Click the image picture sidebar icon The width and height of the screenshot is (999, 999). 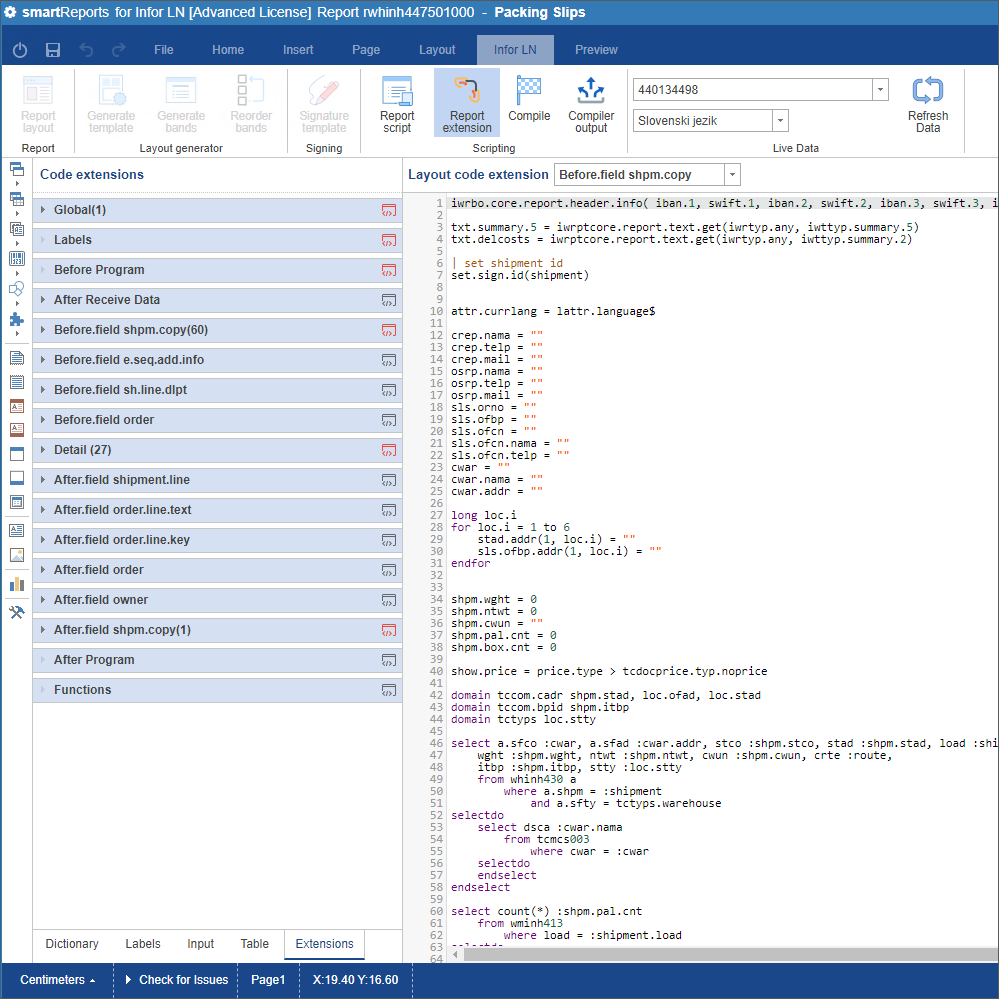pyautogui.click(x=17, y=555)
